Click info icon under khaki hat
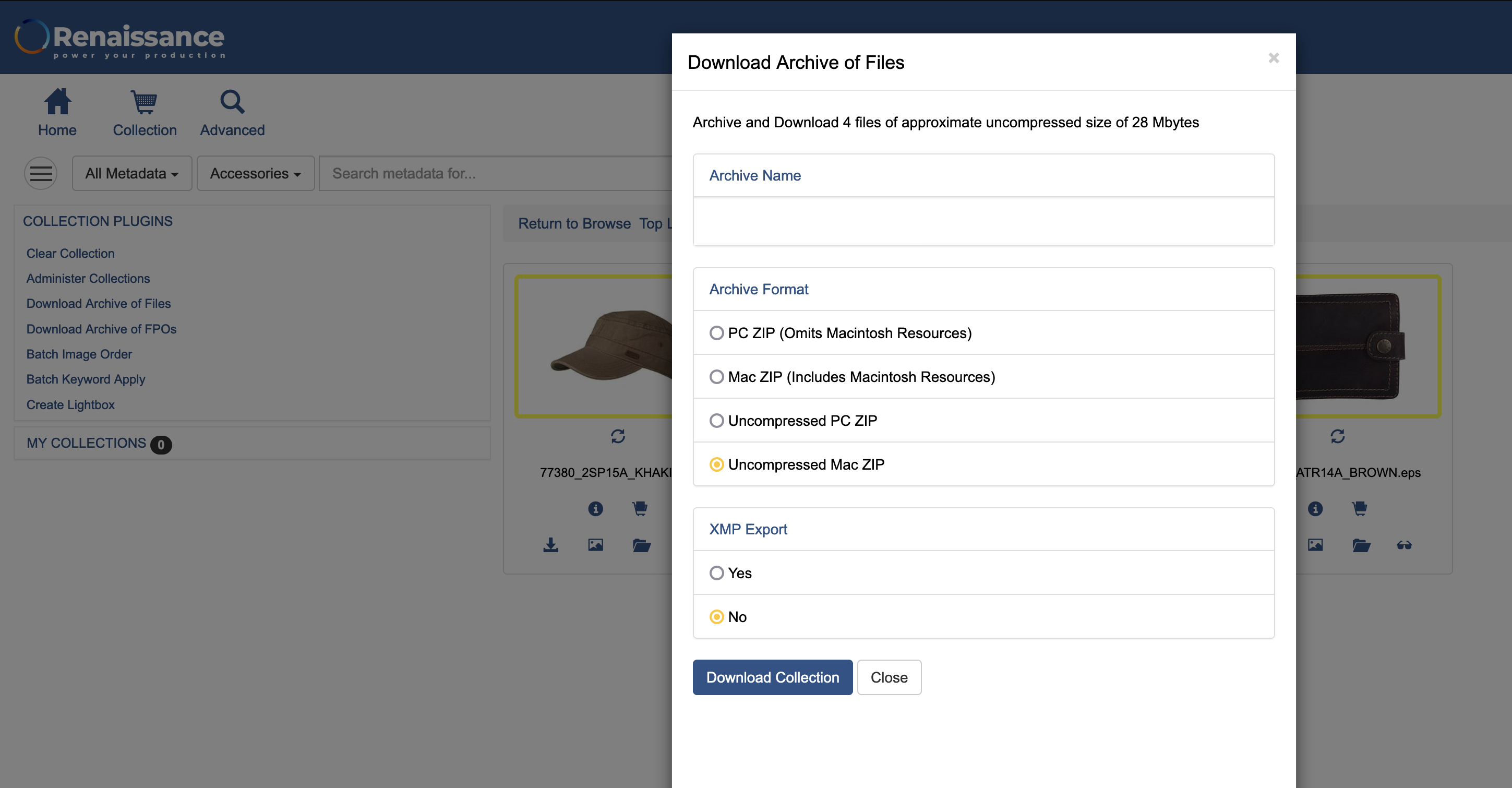This screenshot has width=1512, height=788. (x=595, y=508)
